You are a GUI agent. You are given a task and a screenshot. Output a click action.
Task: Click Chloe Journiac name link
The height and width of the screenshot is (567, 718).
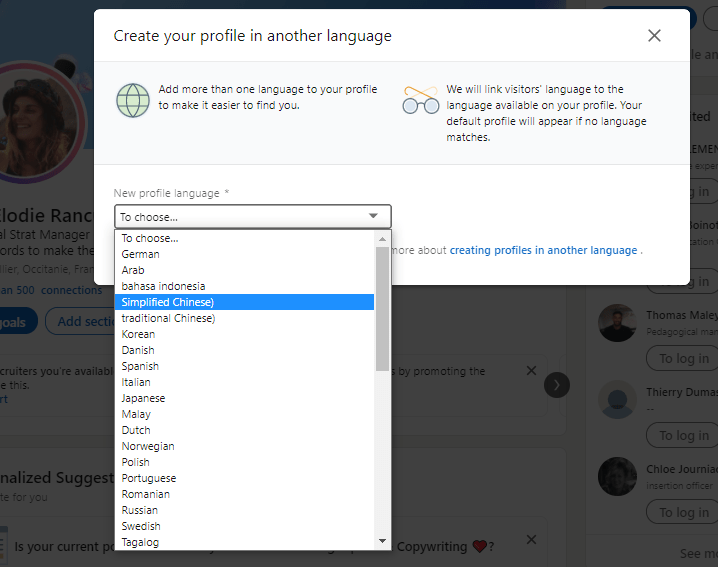(681, 469)
